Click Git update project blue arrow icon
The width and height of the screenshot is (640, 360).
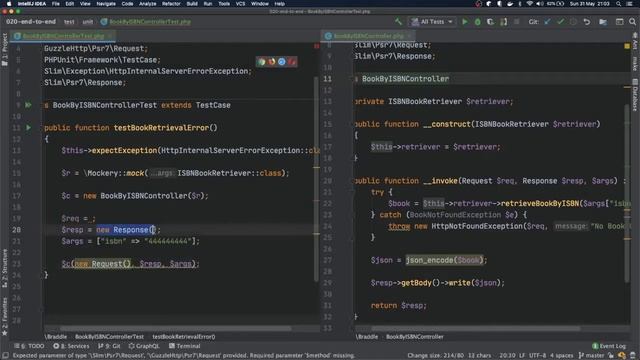(x=548, y=22)
